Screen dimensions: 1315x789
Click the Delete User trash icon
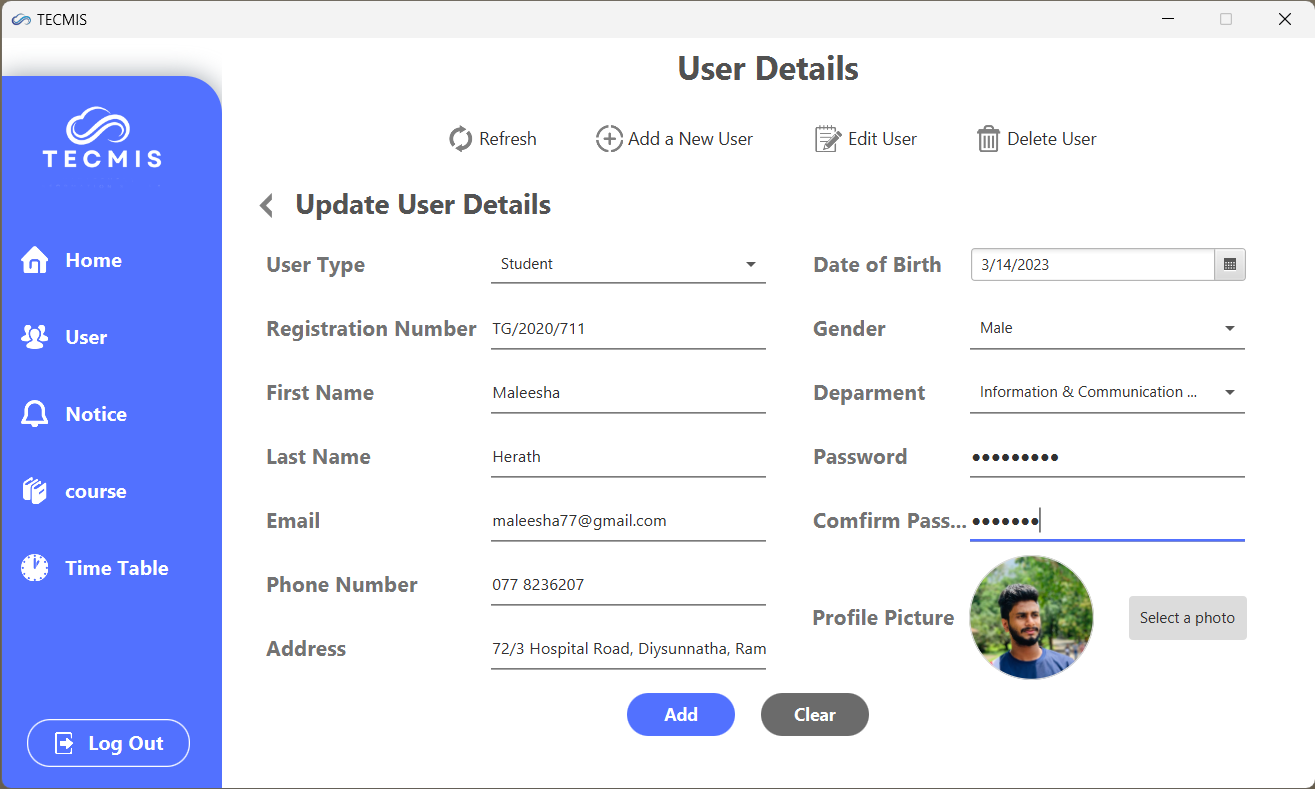click(988, 139)
